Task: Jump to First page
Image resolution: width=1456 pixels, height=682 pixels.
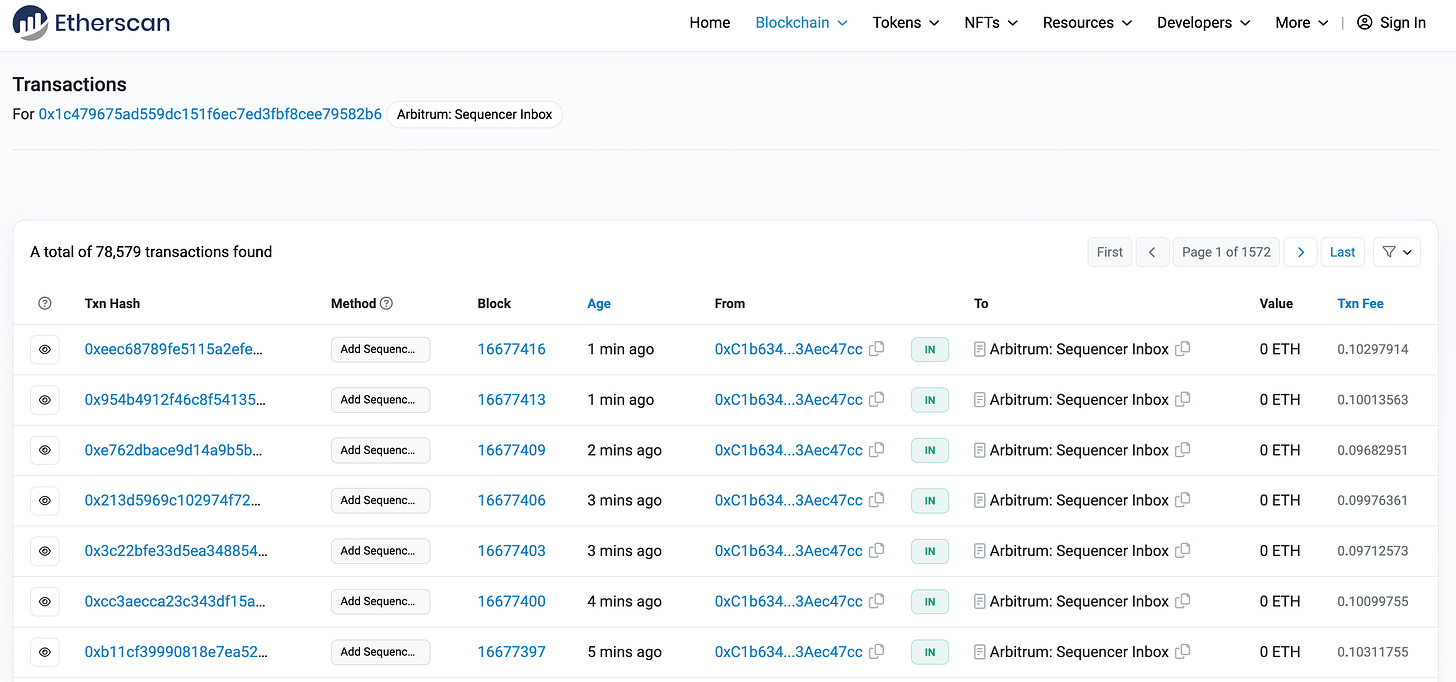Action: (1110, 252)
